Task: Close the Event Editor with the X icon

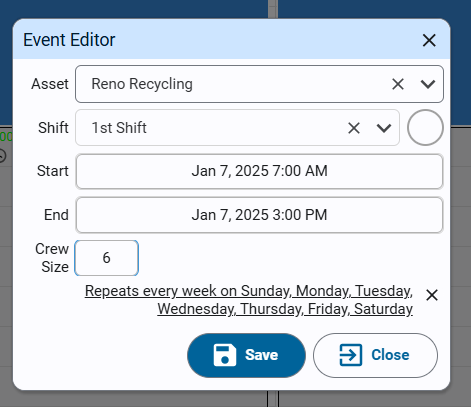Action: point(429,40)
